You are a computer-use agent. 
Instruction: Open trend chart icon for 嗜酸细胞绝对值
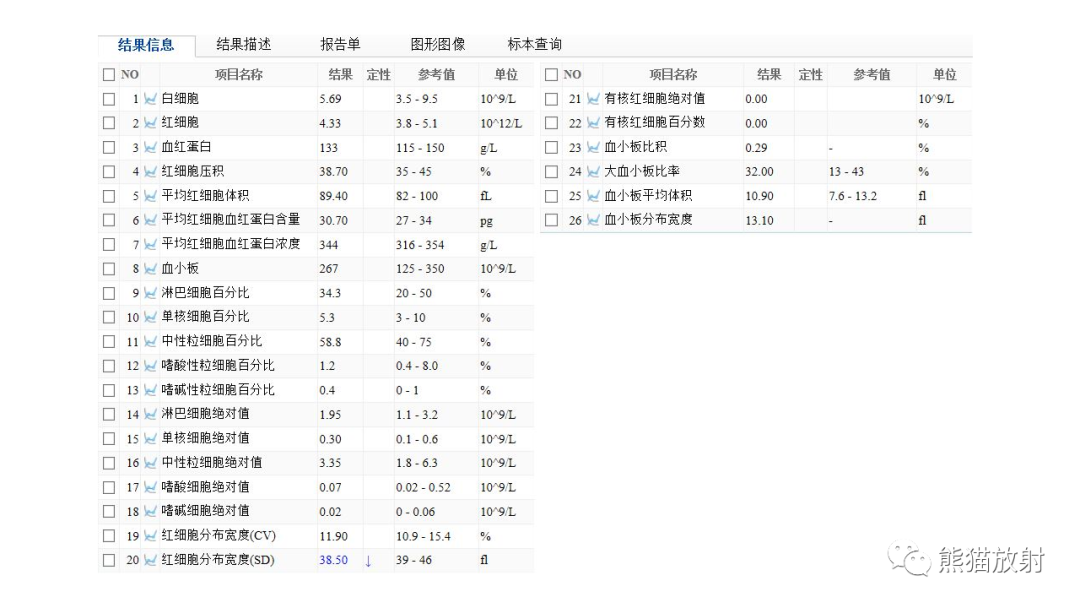click(x=150, y=488)
